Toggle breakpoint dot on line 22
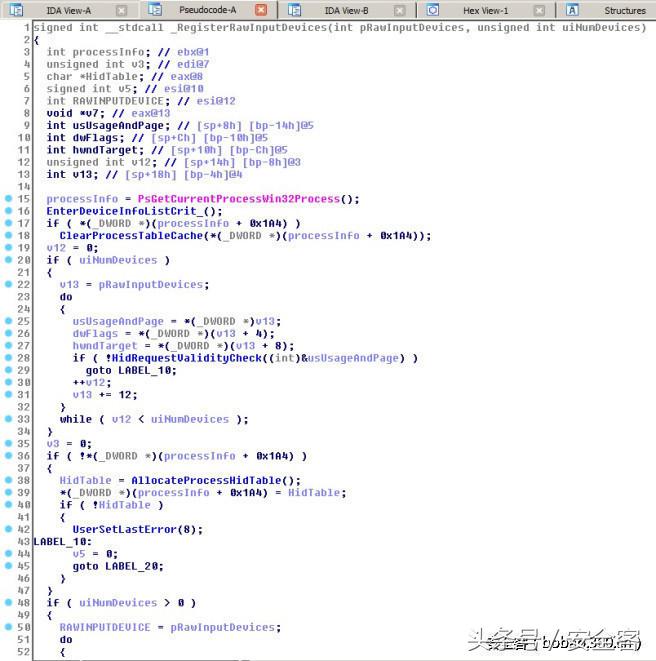The image size is (656, 661). pyautogui.click(x=8, y=284)
